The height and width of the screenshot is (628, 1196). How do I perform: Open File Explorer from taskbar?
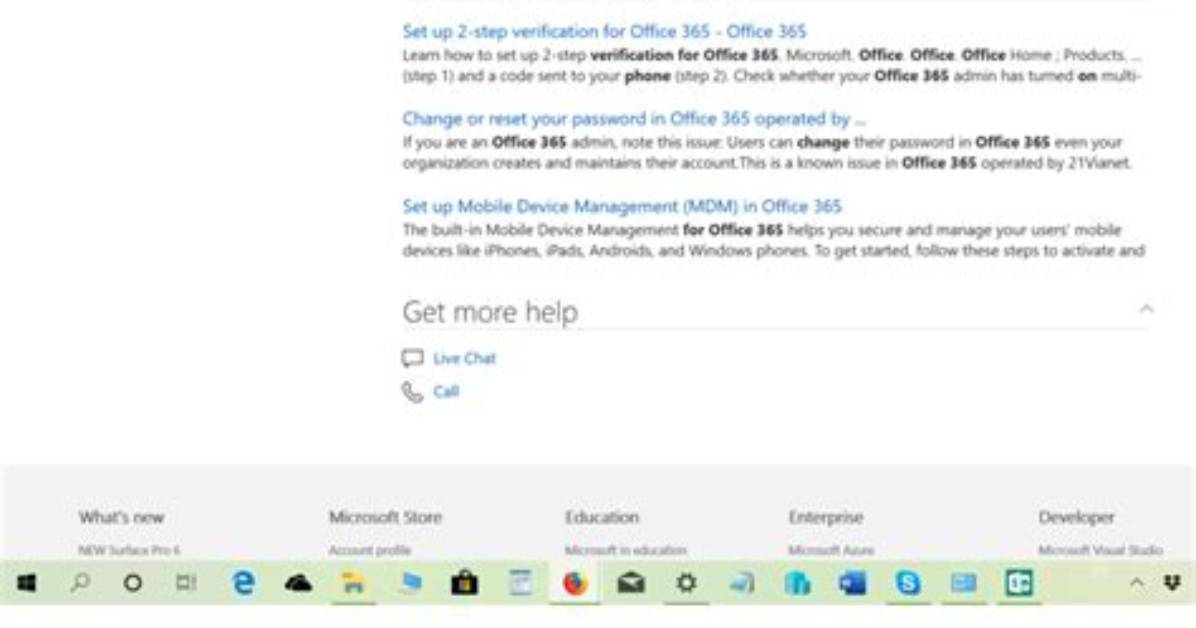point(353,584)
